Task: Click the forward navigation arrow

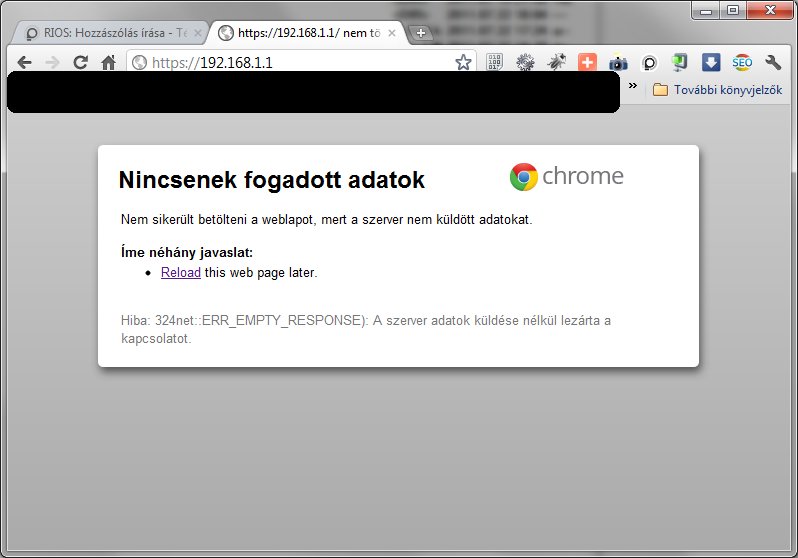Action: pos(52,63)
